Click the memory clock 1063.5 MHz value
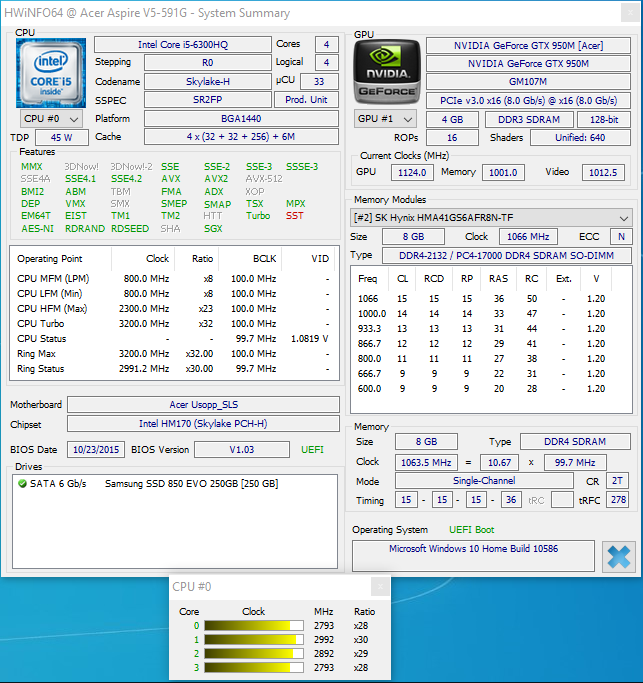Viewport: 643px width, 683px height. pos(426,462)
